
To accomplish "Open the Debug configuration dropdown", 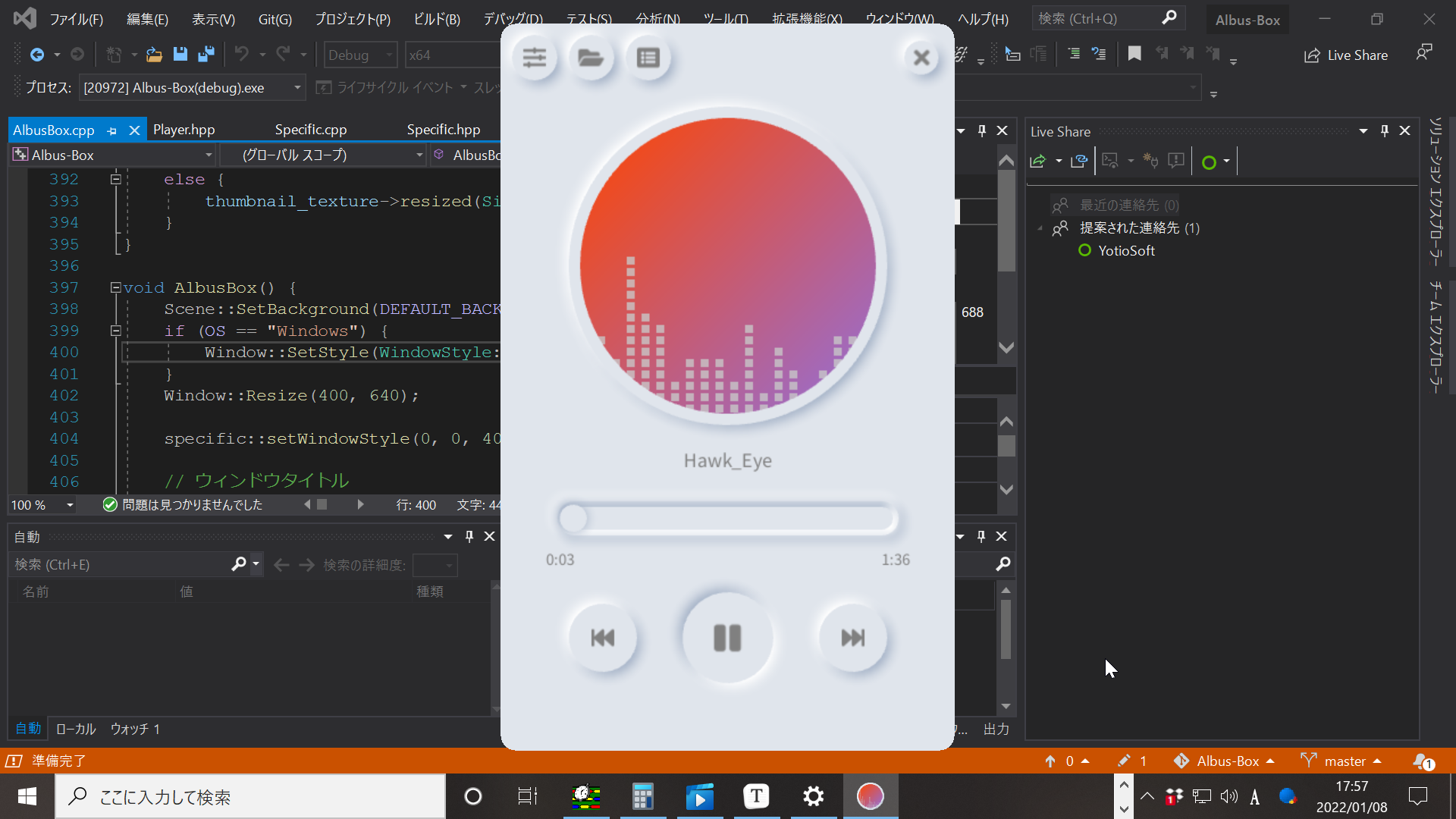I will point(360,55).
